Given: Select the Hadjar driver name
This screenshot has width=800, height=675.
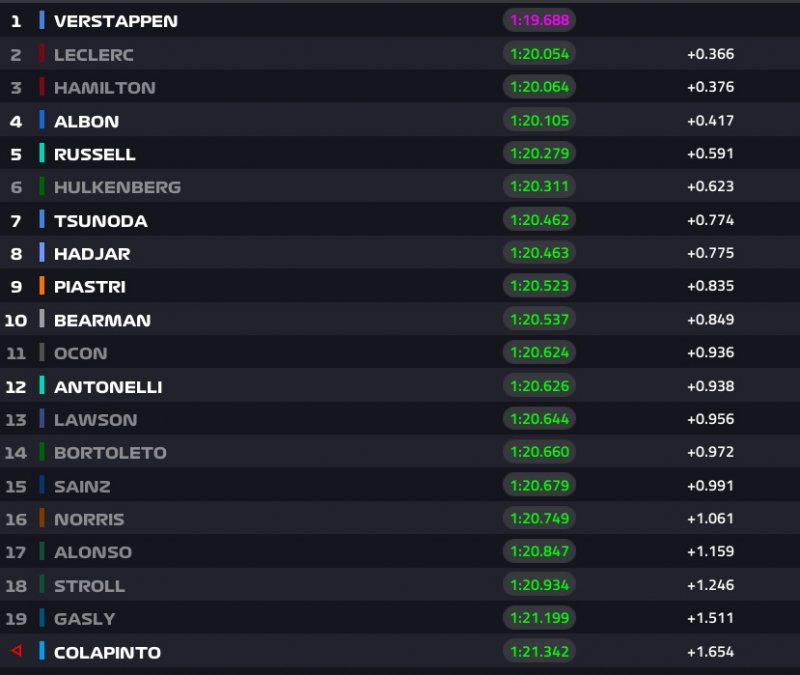Looking at the screenshot, I should click(92, 253).
